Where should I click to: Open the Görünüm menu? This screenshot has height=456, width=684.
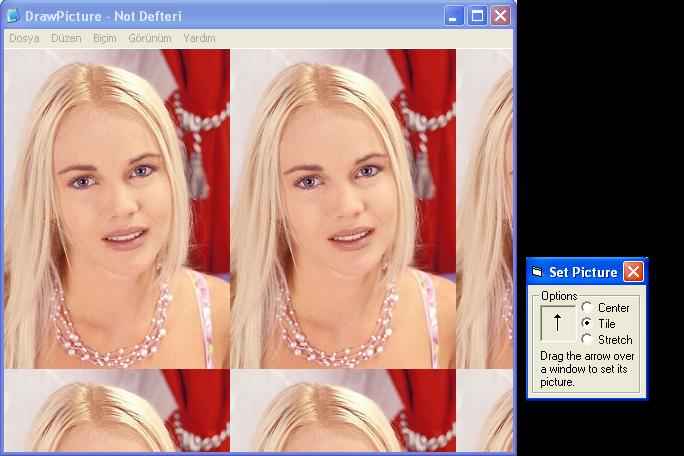[150, 38]
